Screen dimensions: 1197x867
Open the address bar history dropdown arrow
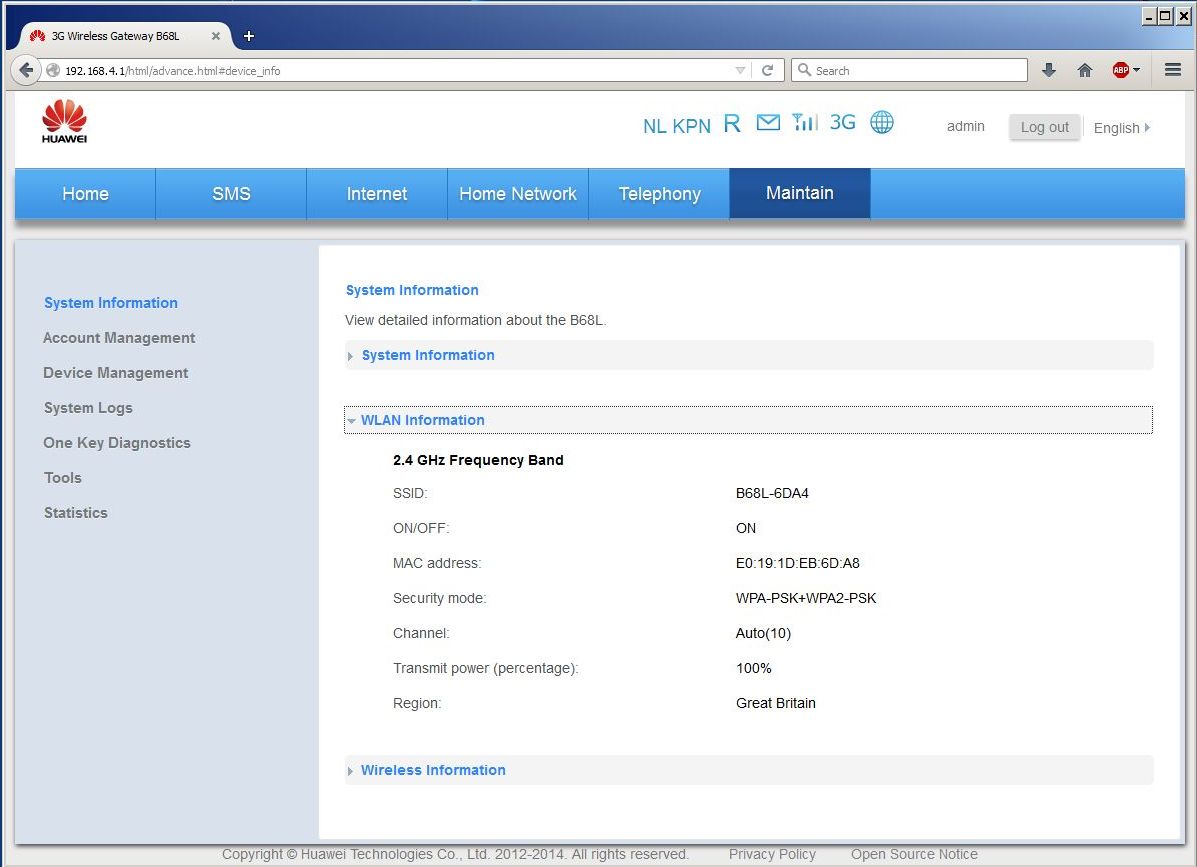coord(740,70)
